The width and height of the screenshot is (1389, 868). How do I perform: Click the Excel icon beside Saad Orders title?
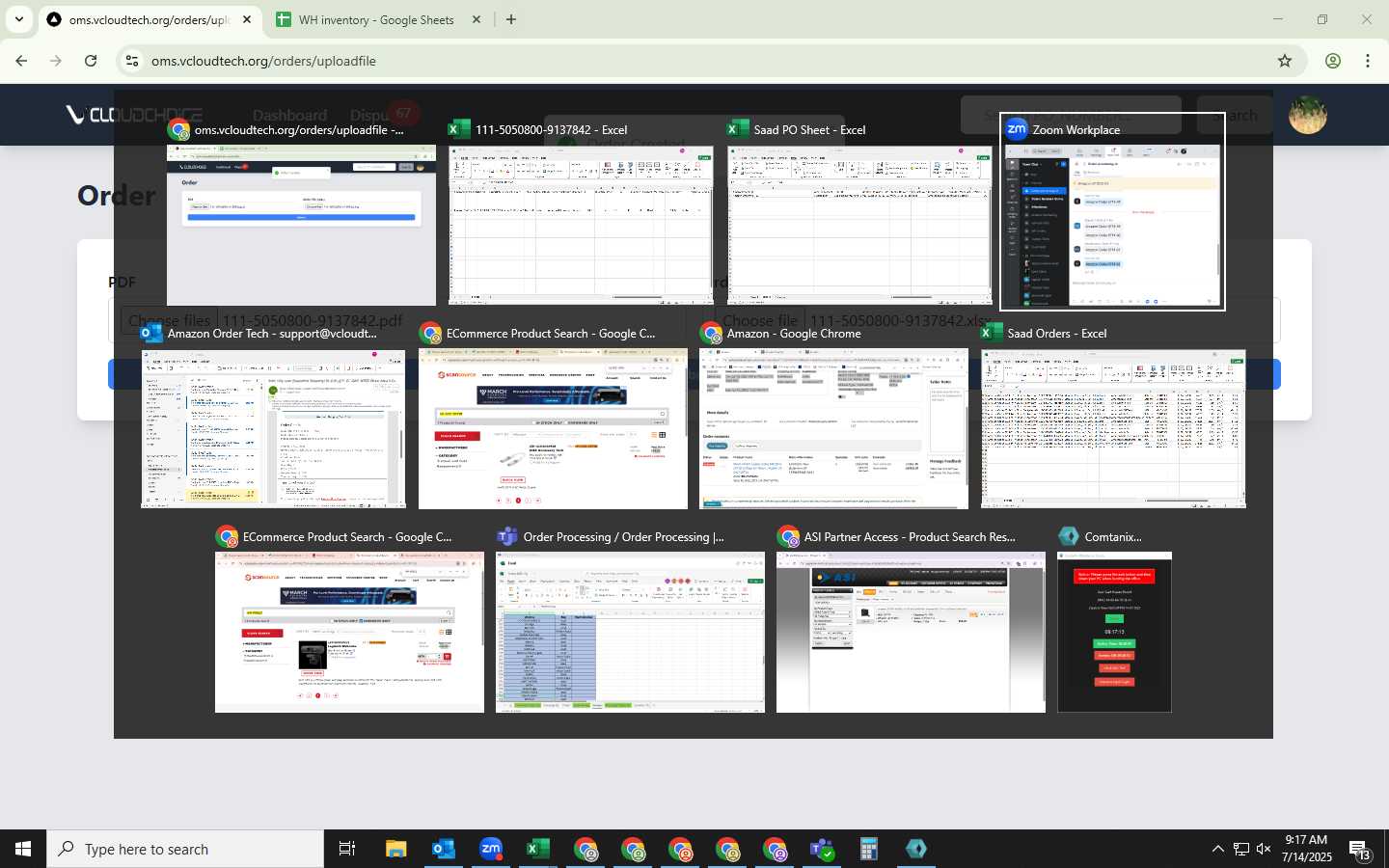(992, 333)
